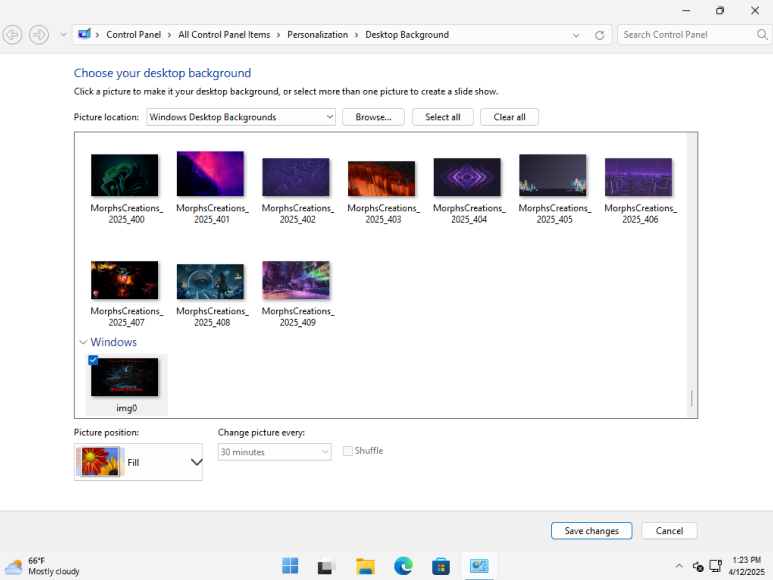The width and height of the screenshot is (773, 580).
Task: Uncheck the img0 wallpaper checkbox
Action: pyautogui.click(x=93, y=360)
